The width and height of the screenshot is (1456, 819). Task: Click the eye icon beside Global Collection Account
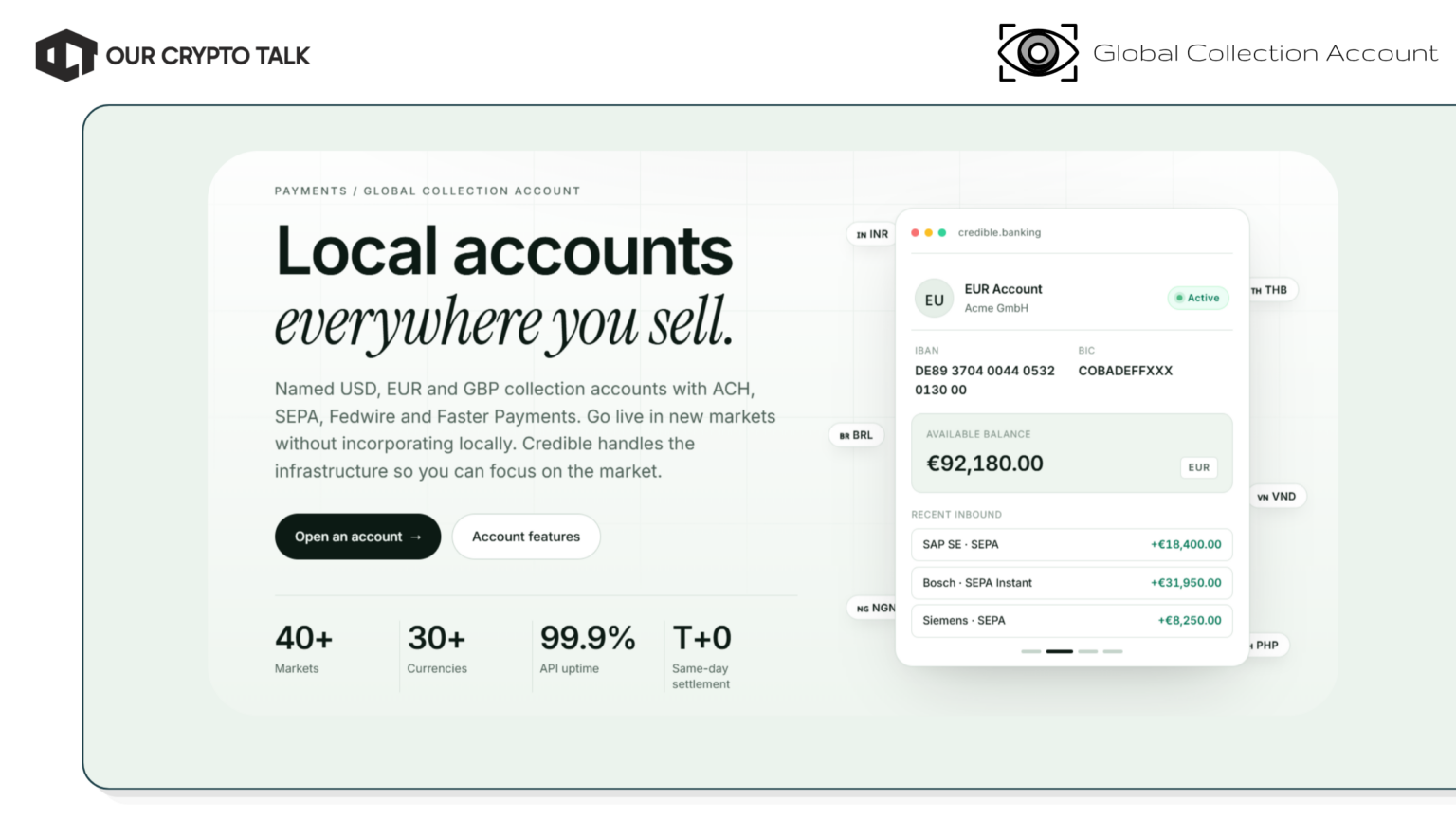(1038, 53)
